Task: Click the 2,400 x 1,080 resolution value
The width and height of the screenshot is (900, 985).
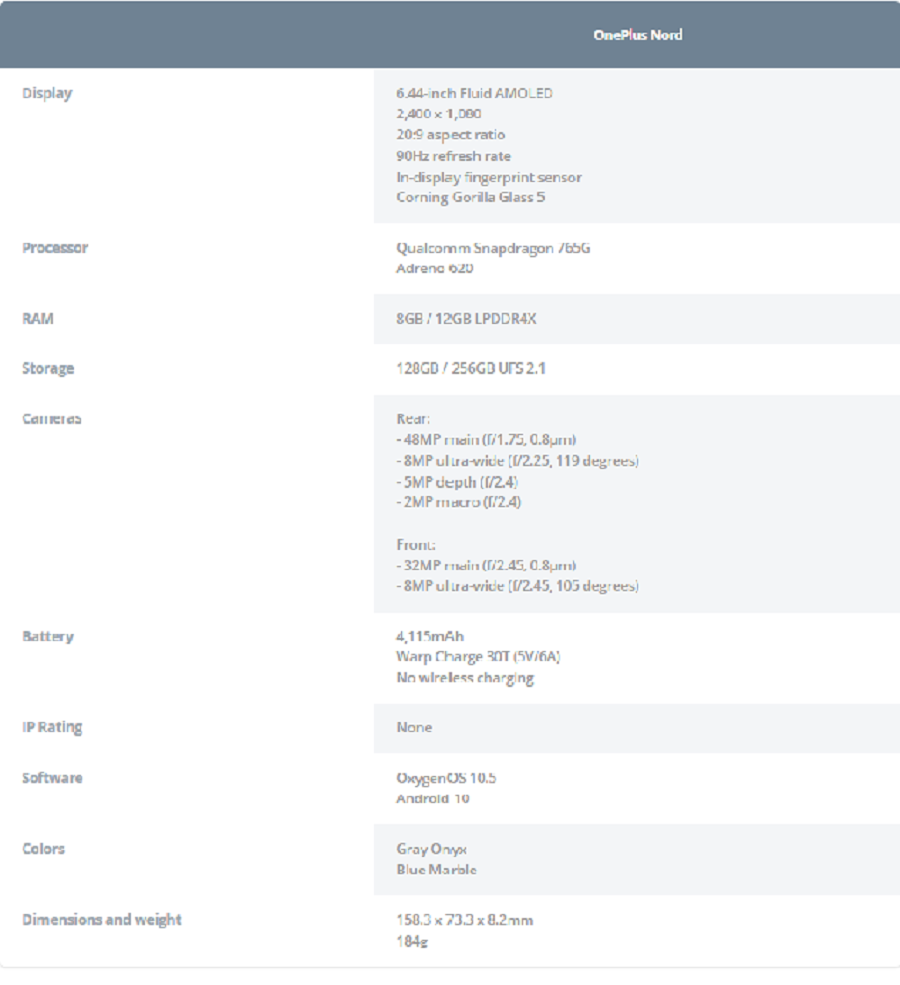Action: [438, 114]
